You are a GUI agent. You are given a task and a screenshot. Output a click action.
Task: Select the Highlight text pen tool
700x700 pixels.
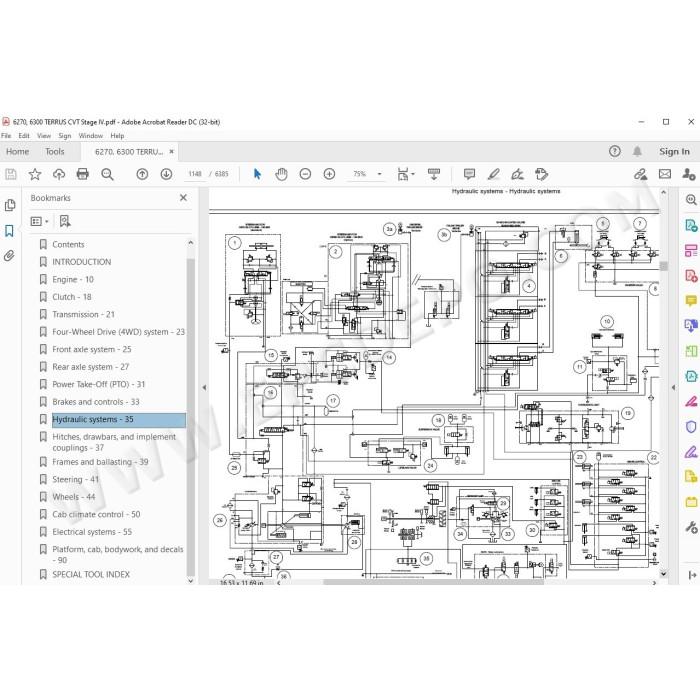[493, 174]
